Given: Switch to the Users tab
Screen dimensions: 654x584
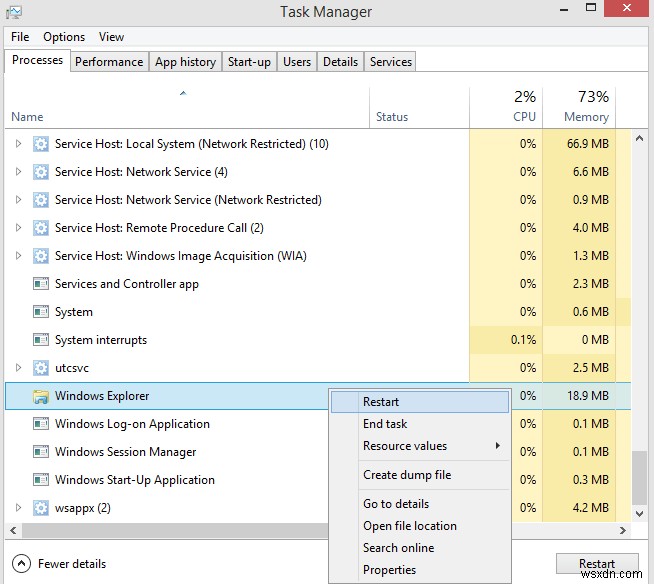Looking at the screenshot, I should point(297,62).
